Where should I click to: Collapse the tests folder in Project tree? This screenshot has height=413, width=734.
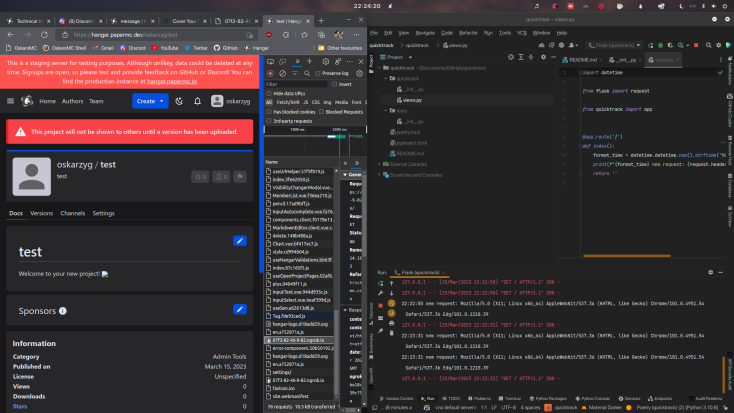(x=386, y=111)
